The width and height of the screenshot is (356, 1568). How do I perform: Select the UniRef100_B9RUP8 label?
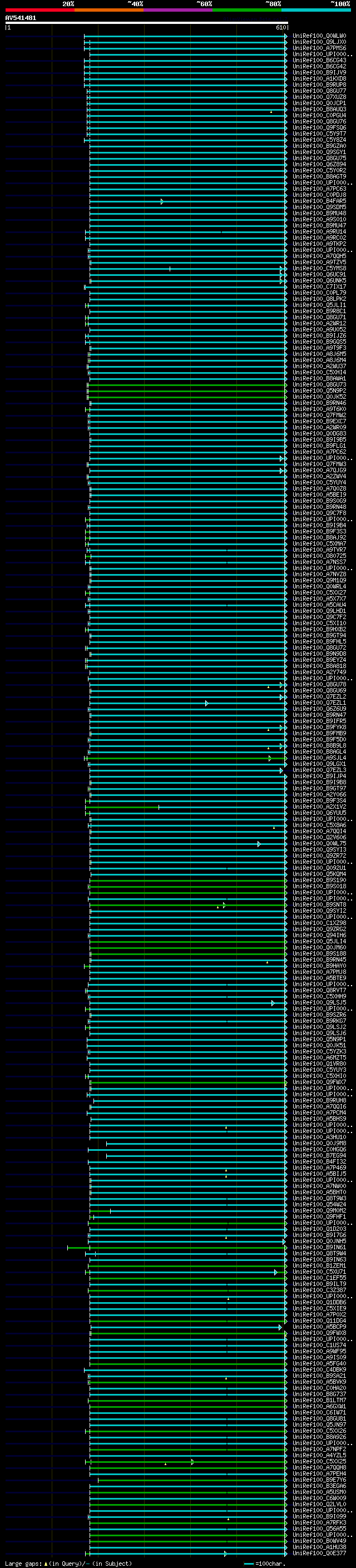pos(319,85)
